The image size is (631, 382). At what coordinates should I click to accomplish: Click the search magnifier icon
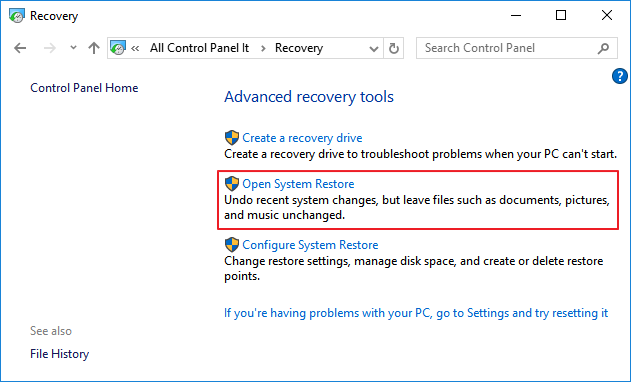click(x=603, y=48)
